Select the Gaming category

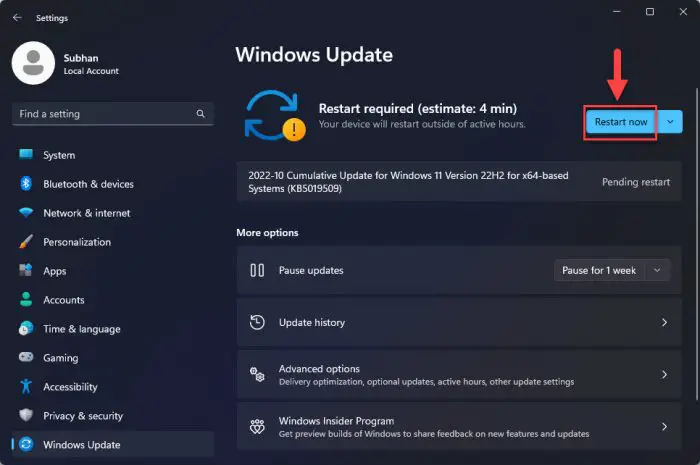pos(113,358)
